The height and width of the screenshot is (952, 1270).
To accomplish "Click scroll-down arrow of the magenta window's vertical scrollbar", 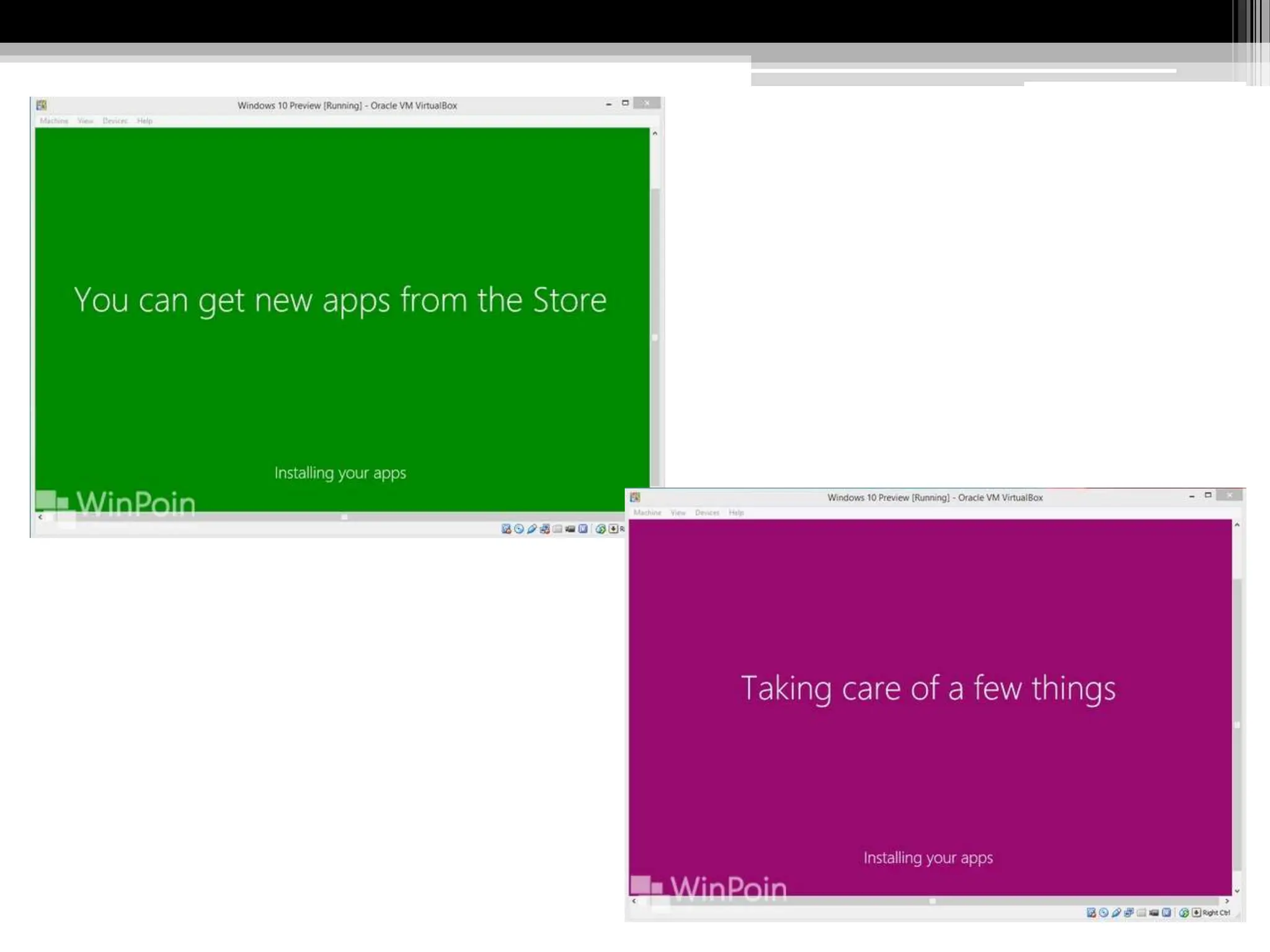I will (x=1237, y=891).
